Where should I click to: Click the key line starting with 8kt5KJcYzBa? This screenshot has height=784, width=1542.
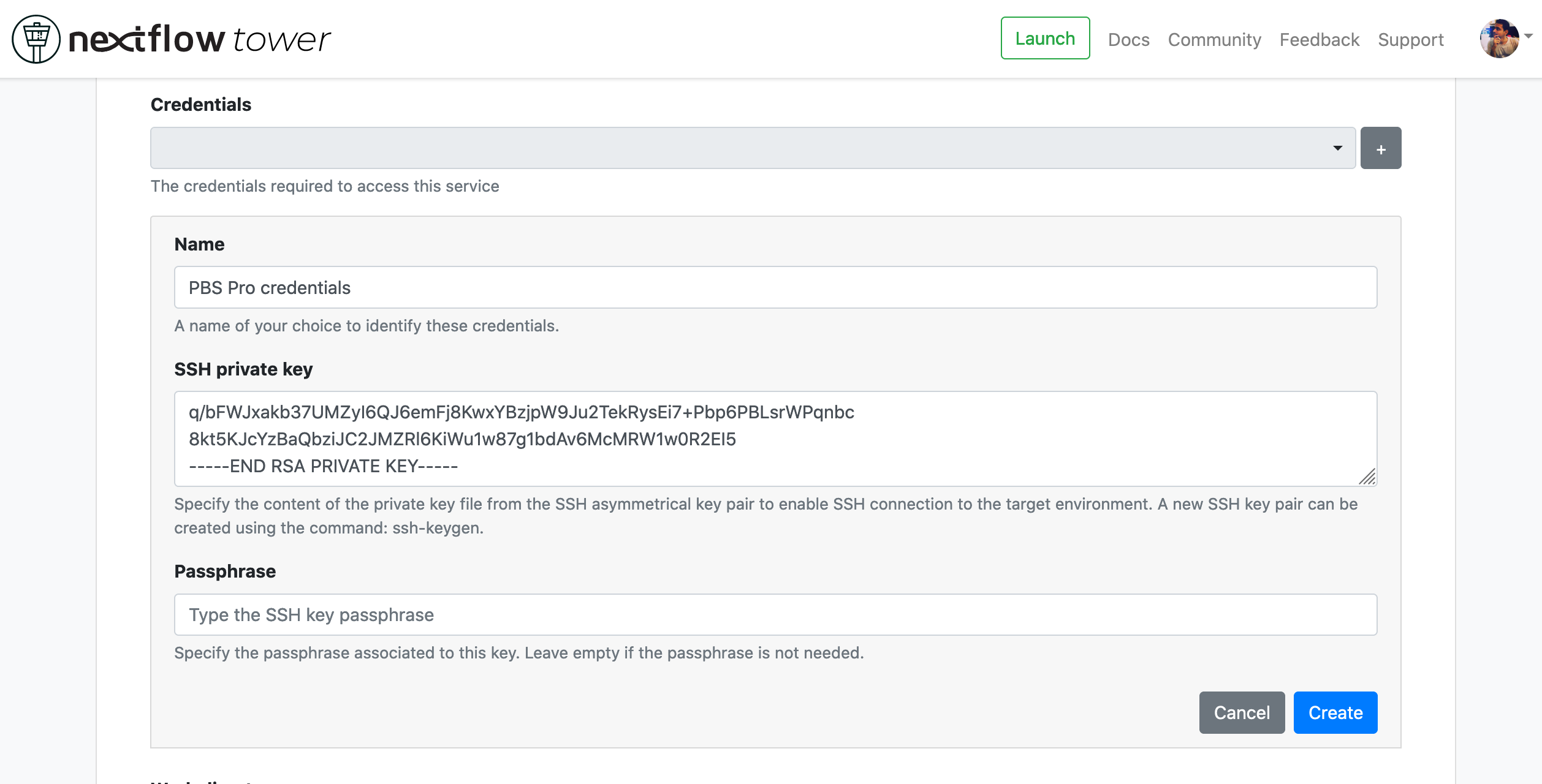point(462,439)
